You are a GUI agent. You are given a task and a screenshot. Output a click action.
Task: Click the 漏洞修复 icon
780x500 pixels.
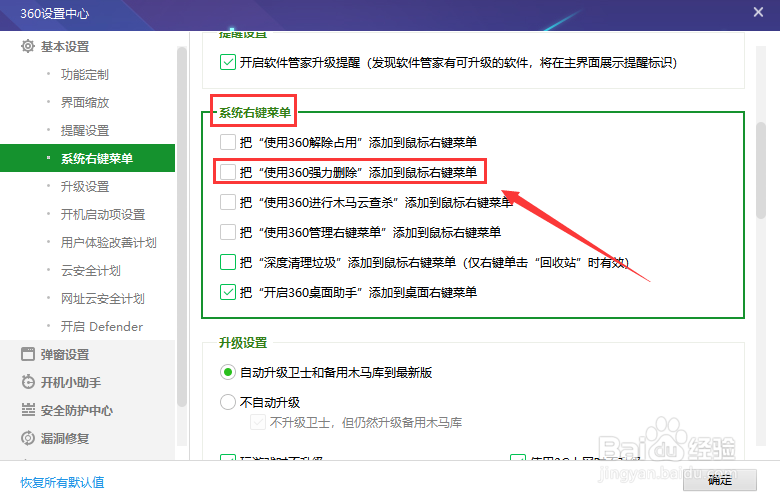pos(28,438)
